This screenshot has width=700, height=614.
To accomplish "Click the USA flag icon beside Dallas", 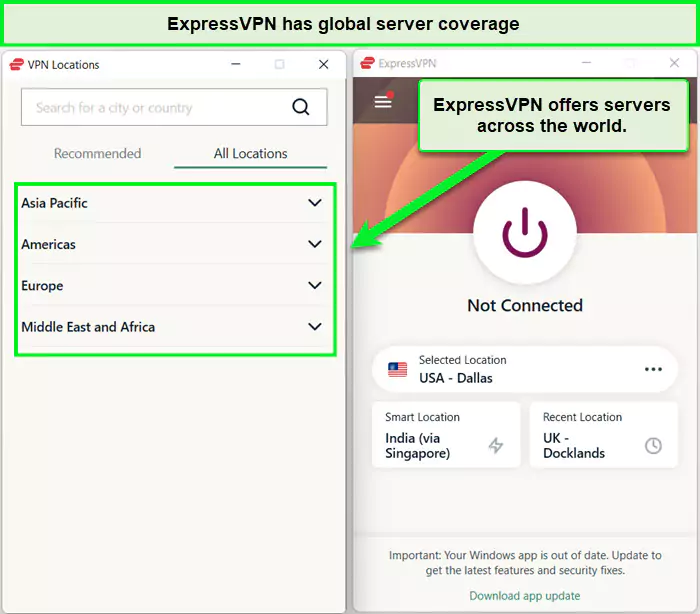I will tap(397, 370).
